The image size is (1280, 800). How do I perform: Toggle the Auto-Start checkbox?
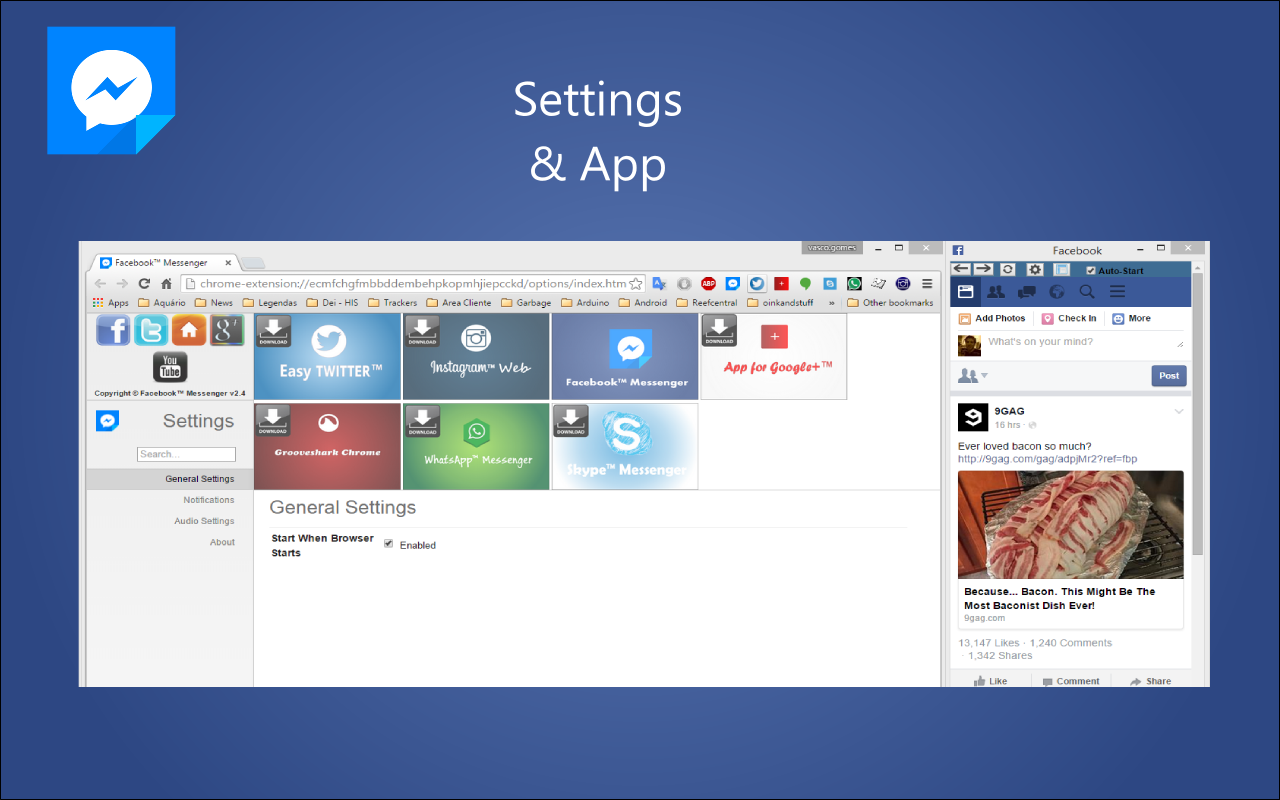coord(1091,270)
